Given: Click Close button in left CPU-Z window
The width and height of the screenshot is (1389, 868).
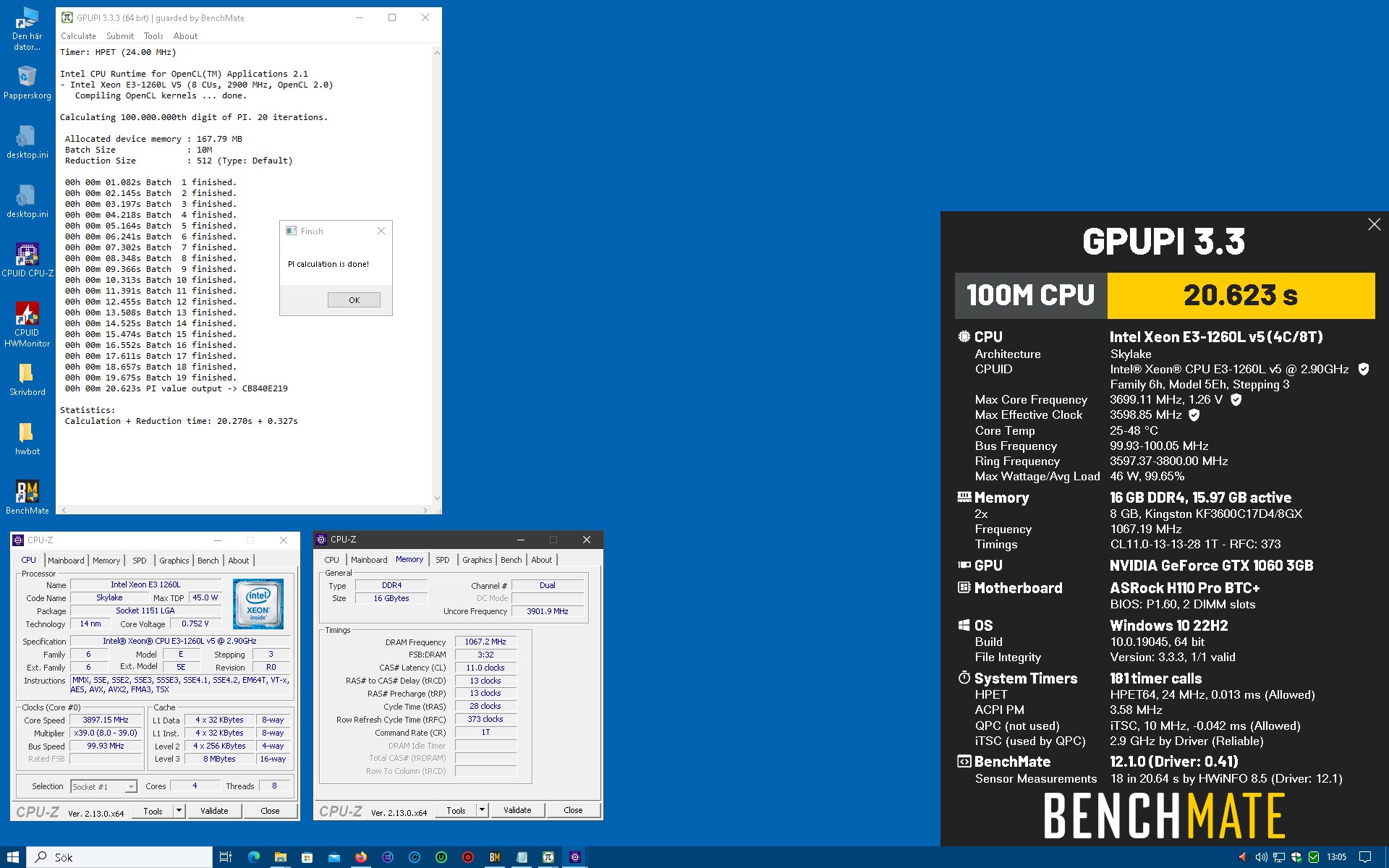Looking at the screenshot, I should (x=270, y=811).
